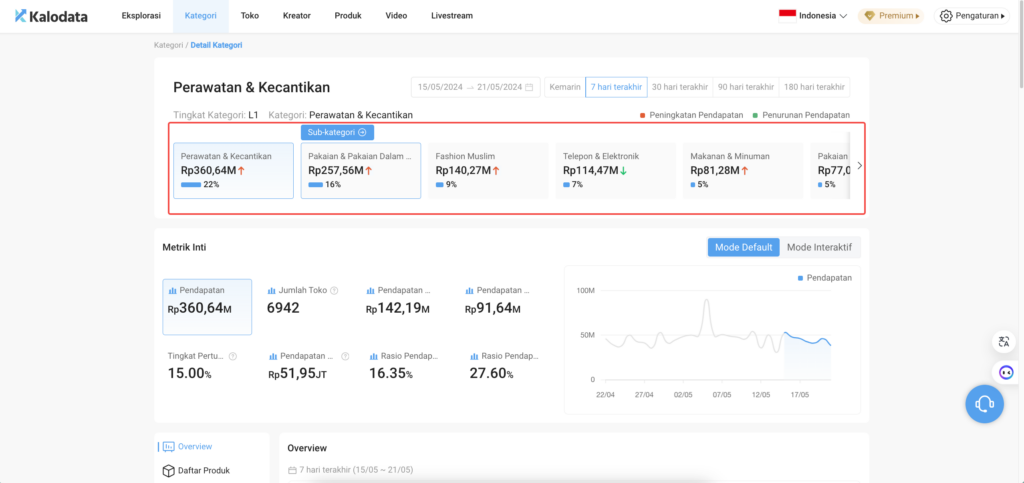This screenshot has height=483, width=1024.
Task: Click help icon beside Tingkat Pertu...
Action: [x=232, y=356]
